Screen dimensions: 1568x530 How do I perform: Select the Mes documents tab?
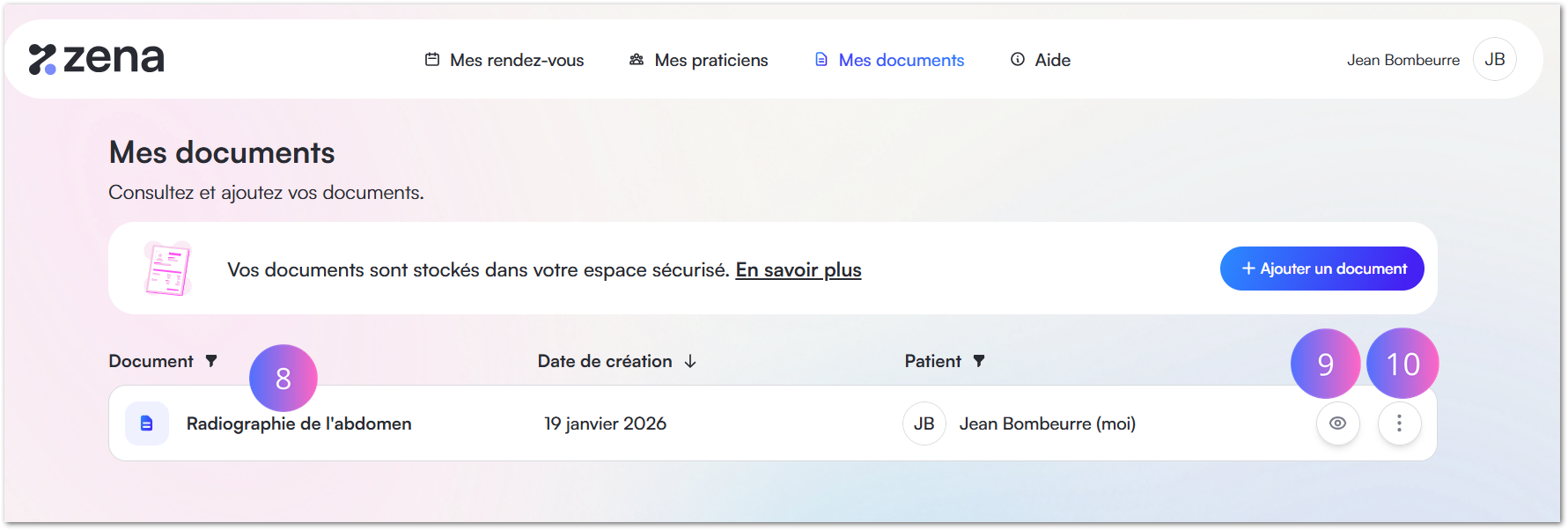tap(889, 60)
